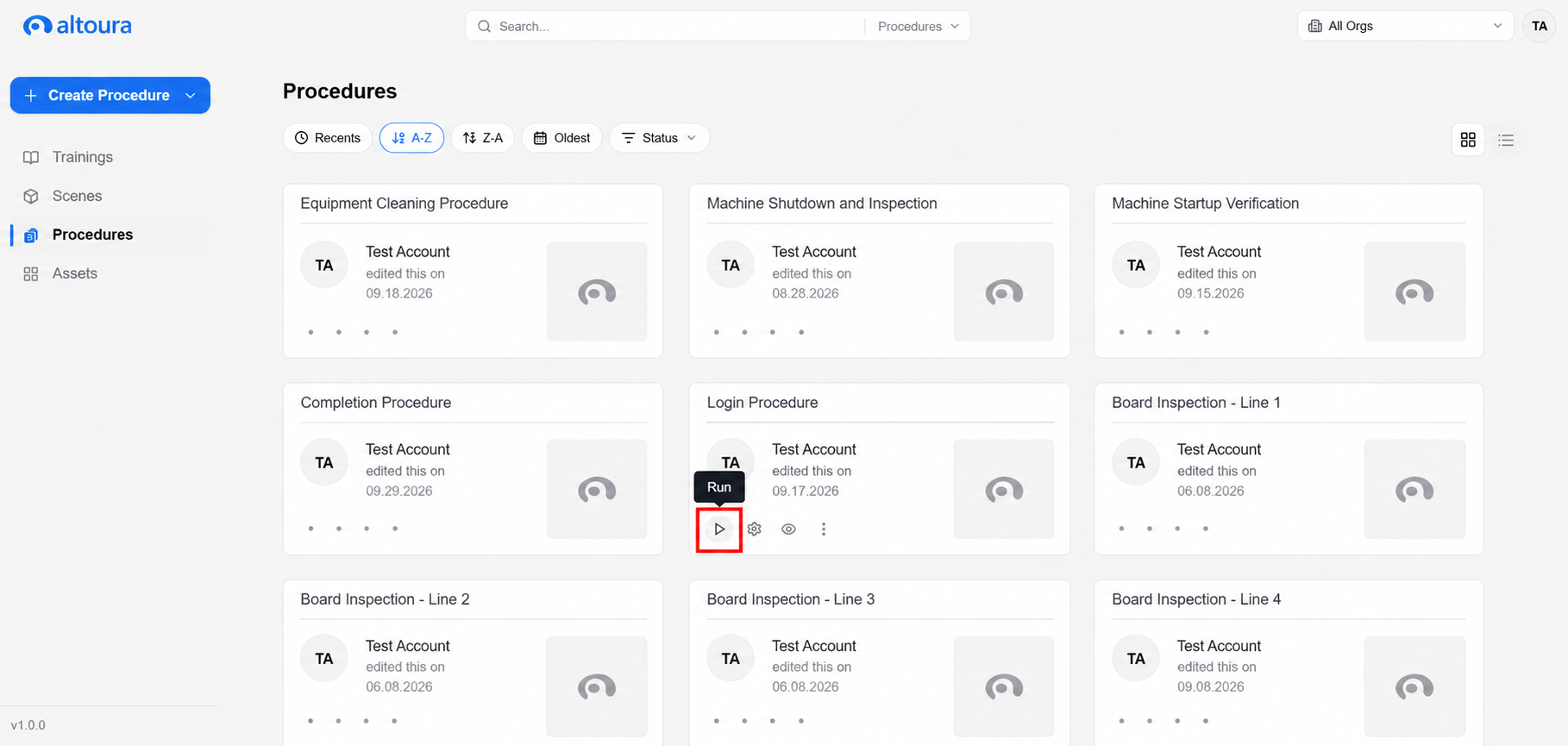Open Login Procedure settings gear icon
Image resolution: width=1568 pixels, height=746 pixels.
[x=755, y=529]
